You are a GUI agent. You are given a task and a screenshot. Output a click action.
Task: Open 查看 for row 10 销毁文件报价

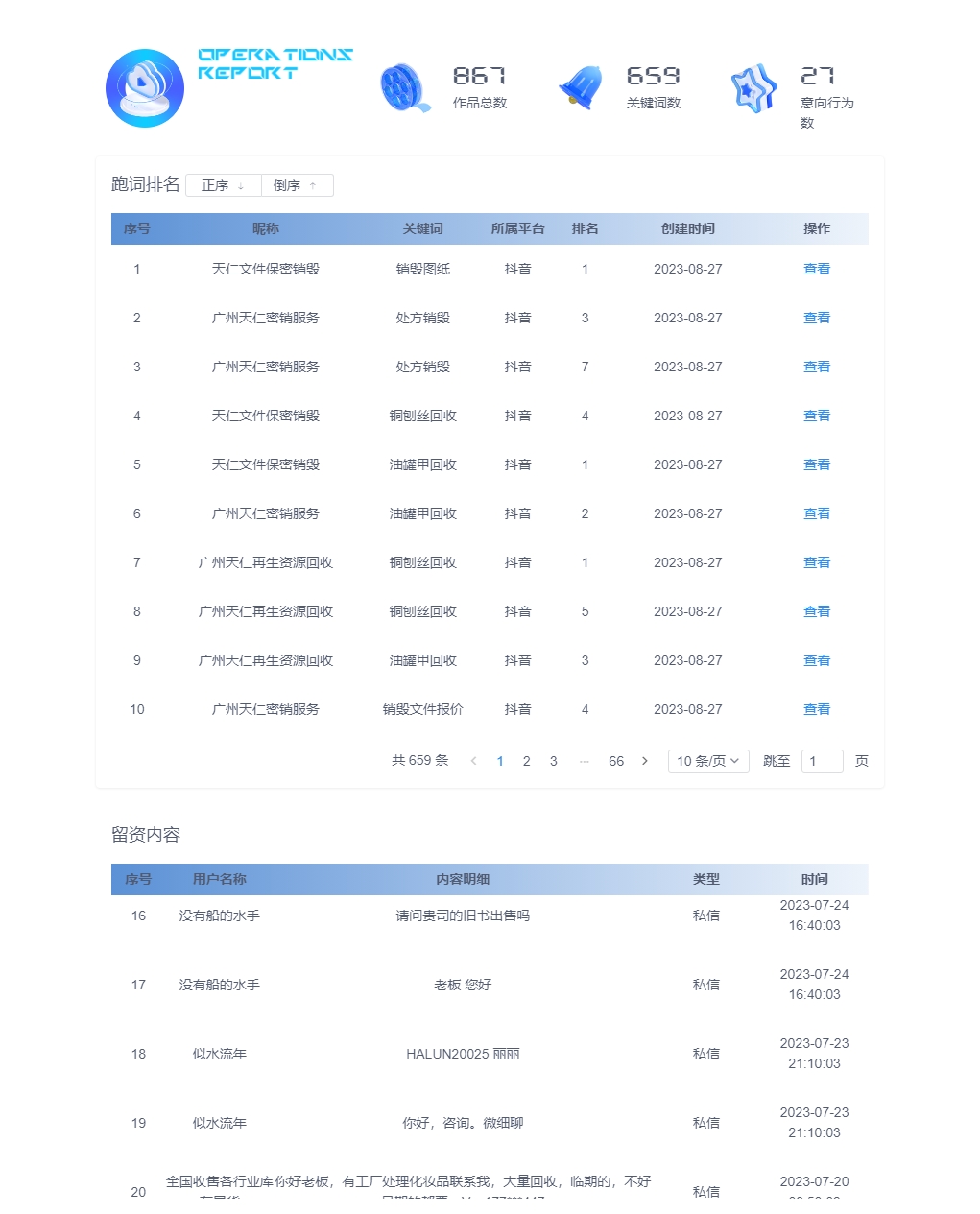pos(817,709)
